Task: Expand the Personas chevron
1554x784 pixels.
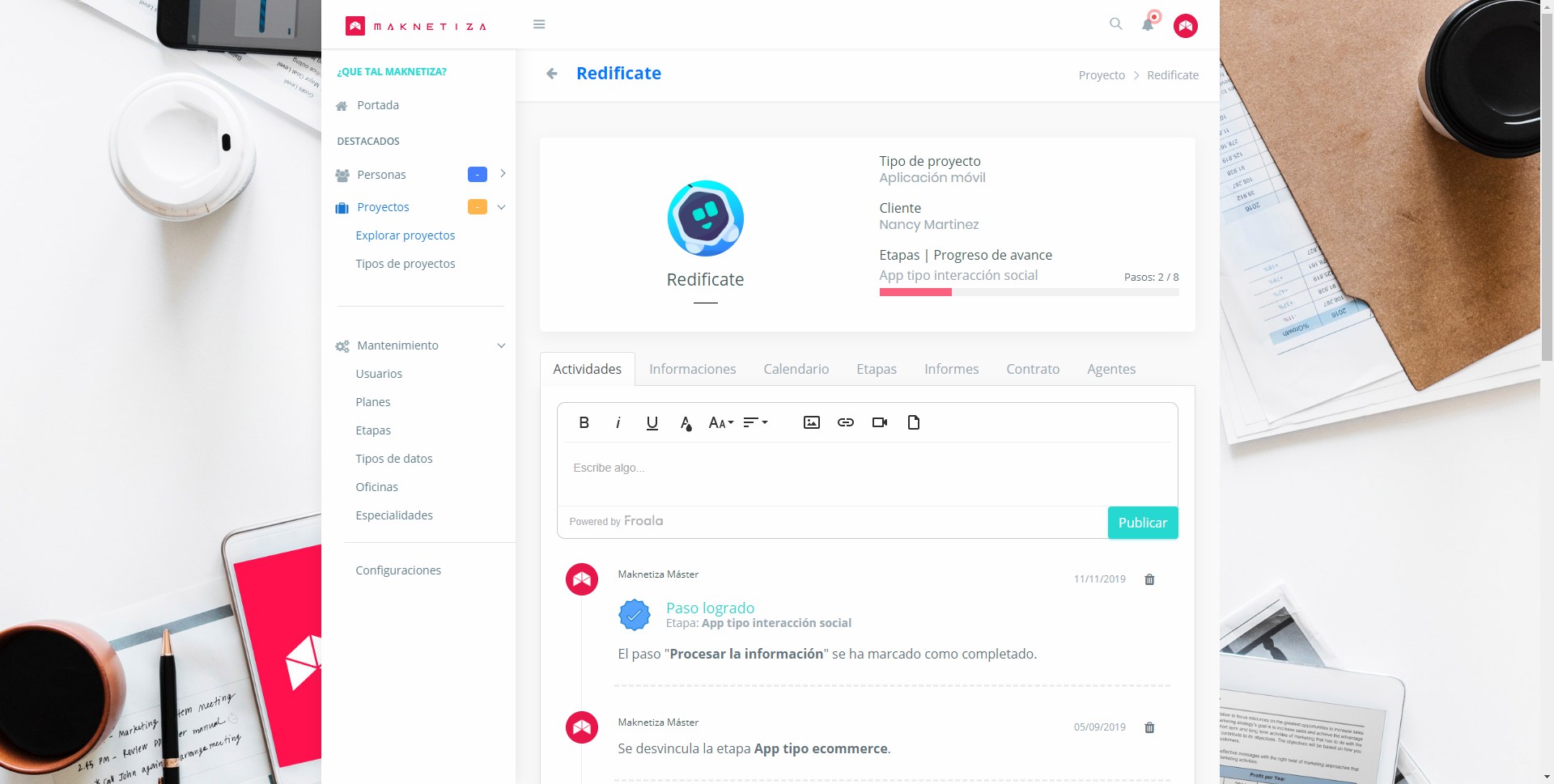Action: [x=503, y=174]
